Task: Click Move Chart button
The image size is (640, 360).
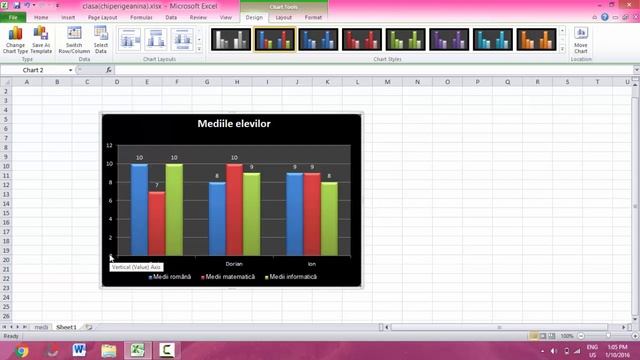Action: [581, 40]
